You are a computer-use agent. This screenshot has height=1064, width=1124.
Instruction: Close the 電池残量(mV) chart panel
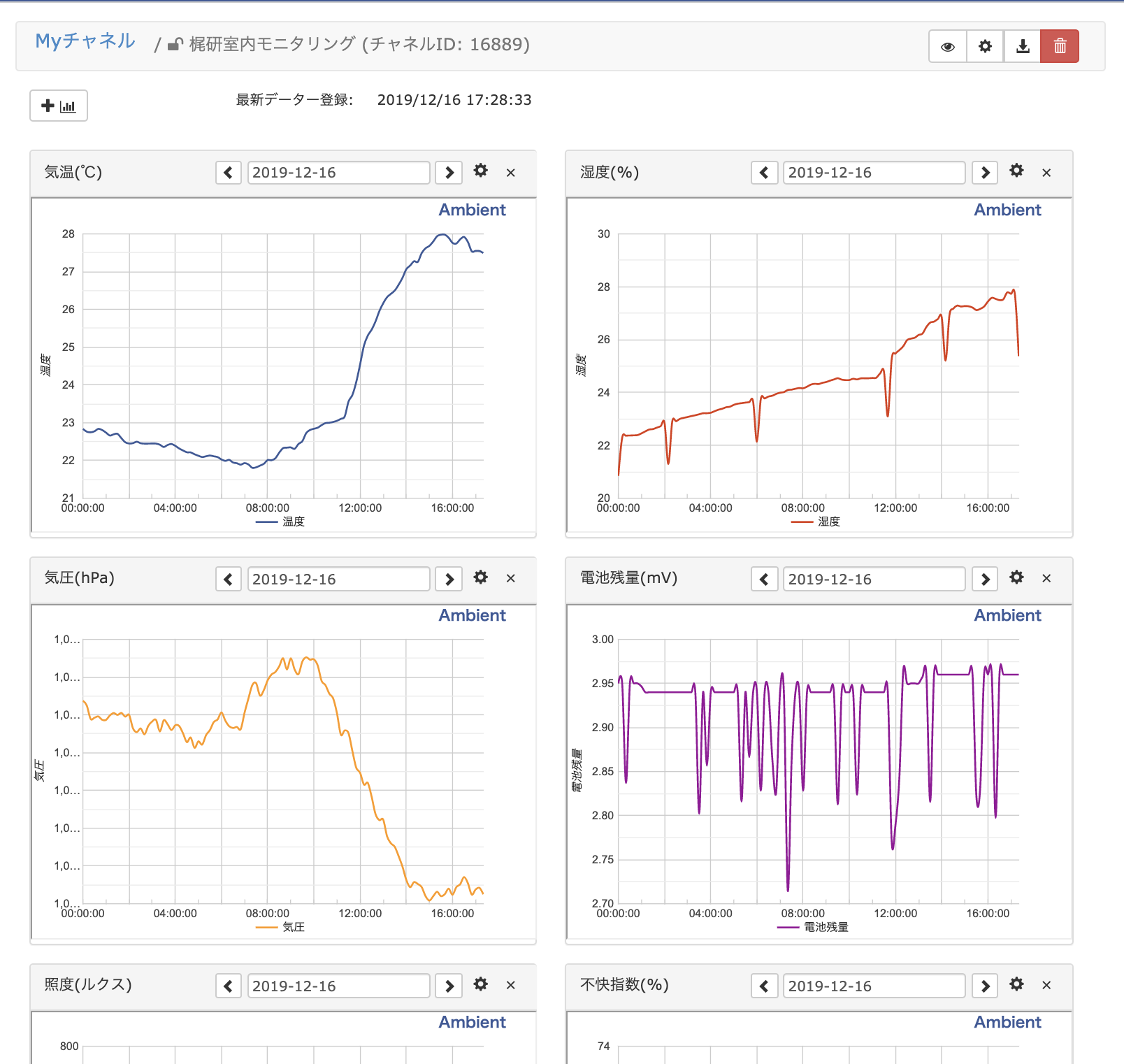1046,578
